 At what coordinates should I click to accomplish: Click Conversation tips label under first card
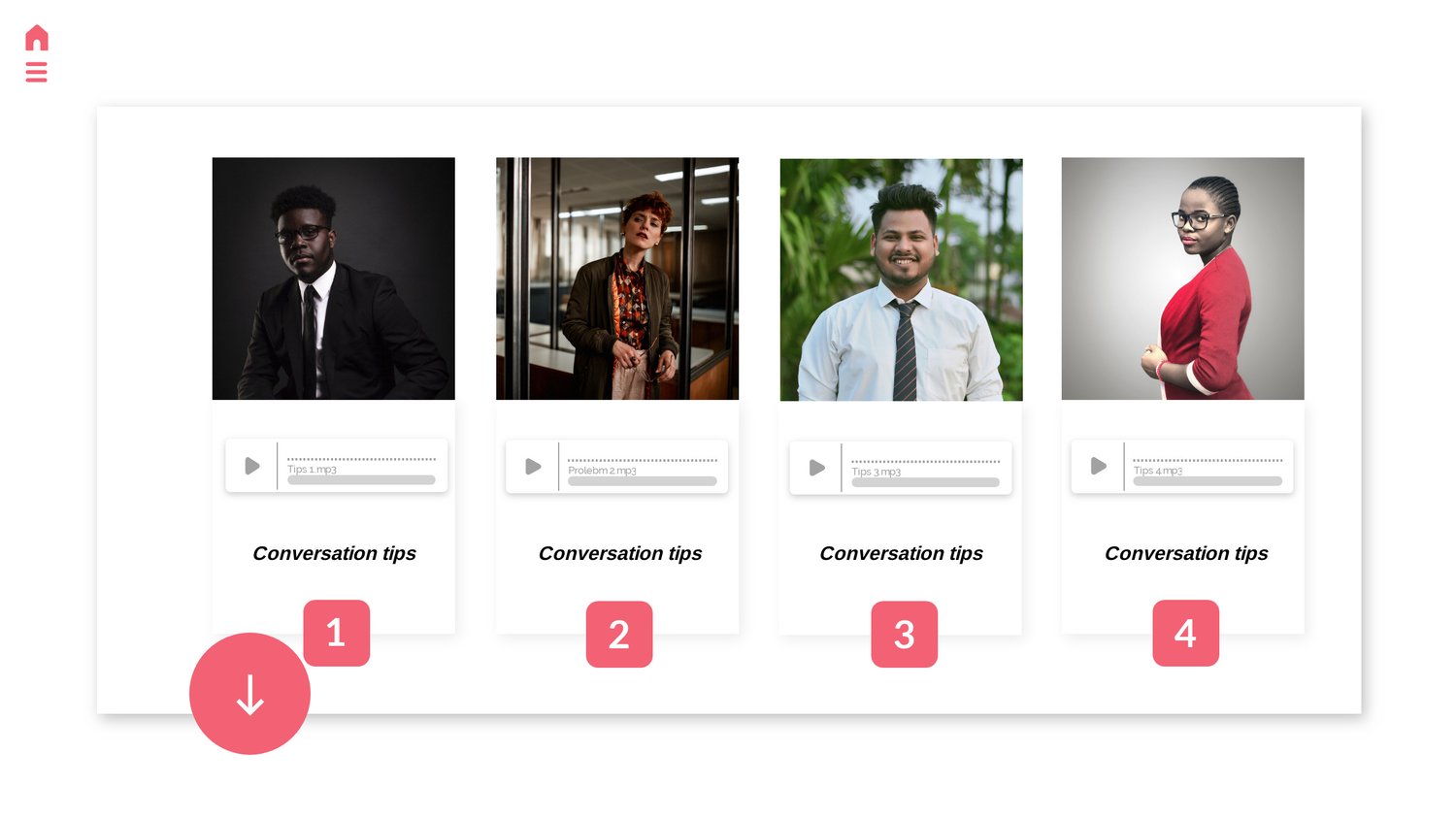point(335,553)
